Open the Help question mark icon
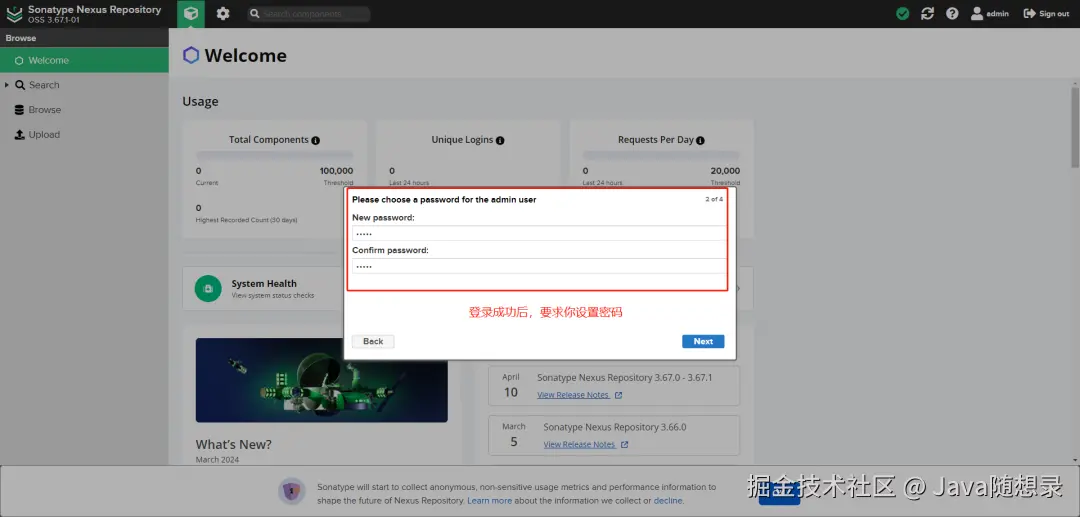 [952, 14]
